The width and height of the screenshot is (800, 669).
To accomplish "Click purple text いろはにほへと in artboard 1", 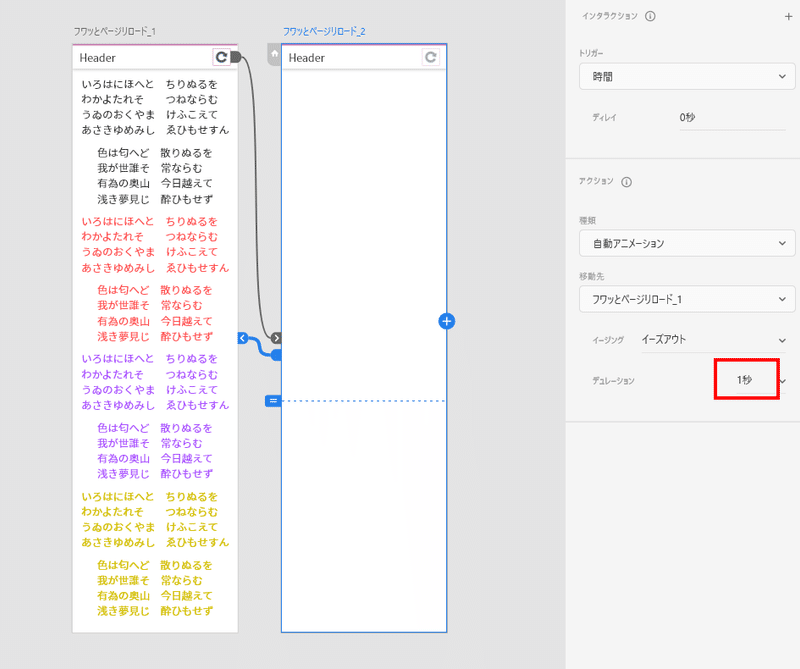I will [117, 359].
